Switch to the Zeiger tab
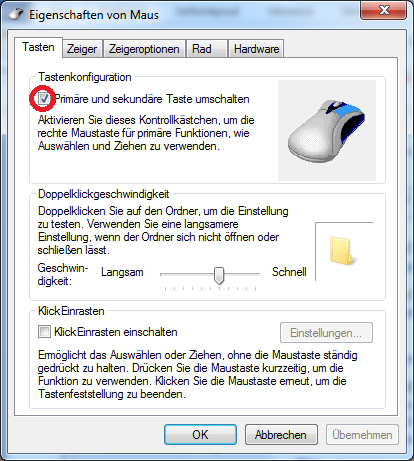Viewport: 414px width, 461px height. pos(82,49)
